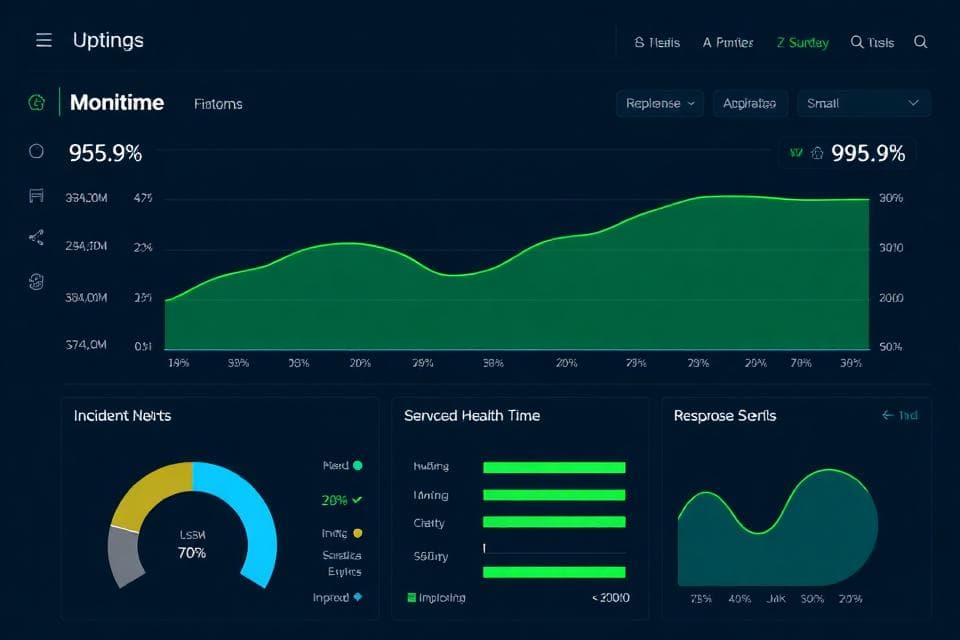Click the globe icon beside the 995.9% badge
960x640 pixels.
coord(818,152)
